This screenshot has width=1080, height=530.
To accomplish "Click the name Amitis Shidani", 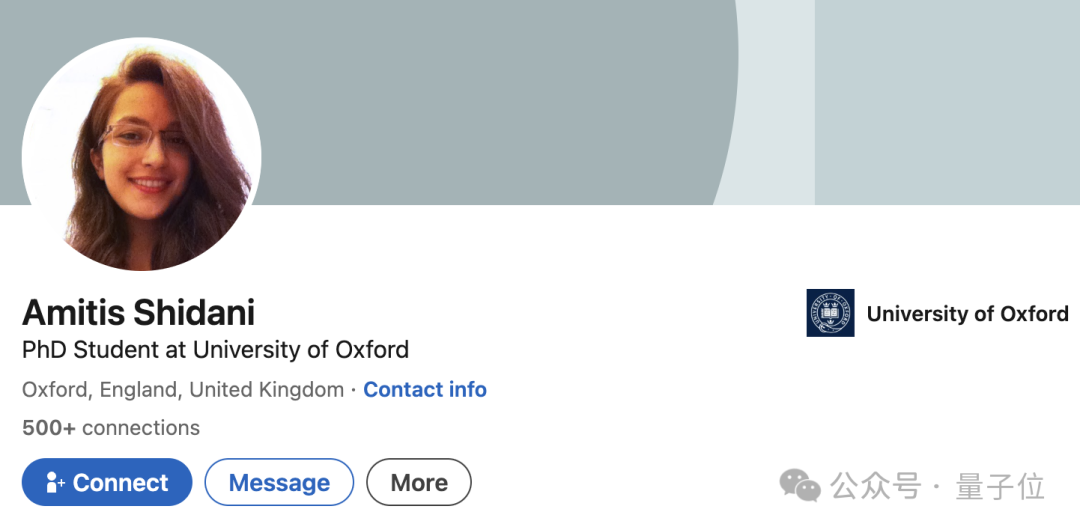I will click(x=138, y=313).
